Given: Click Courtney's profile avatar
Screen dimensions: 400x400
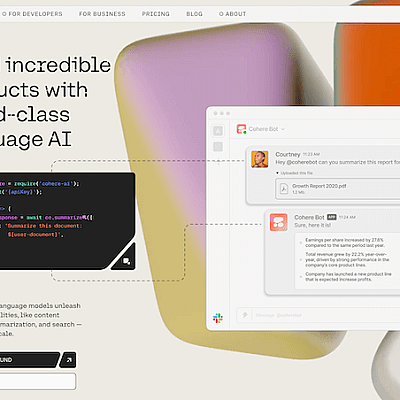Looking at the screenshot, I should 260,159.
